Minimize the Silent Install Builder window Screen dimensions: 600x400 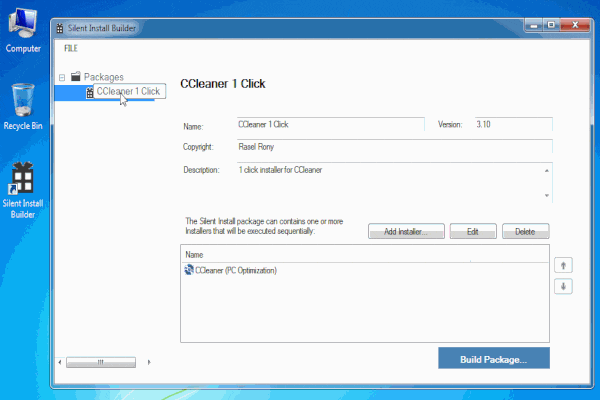(x=534, y=26)
